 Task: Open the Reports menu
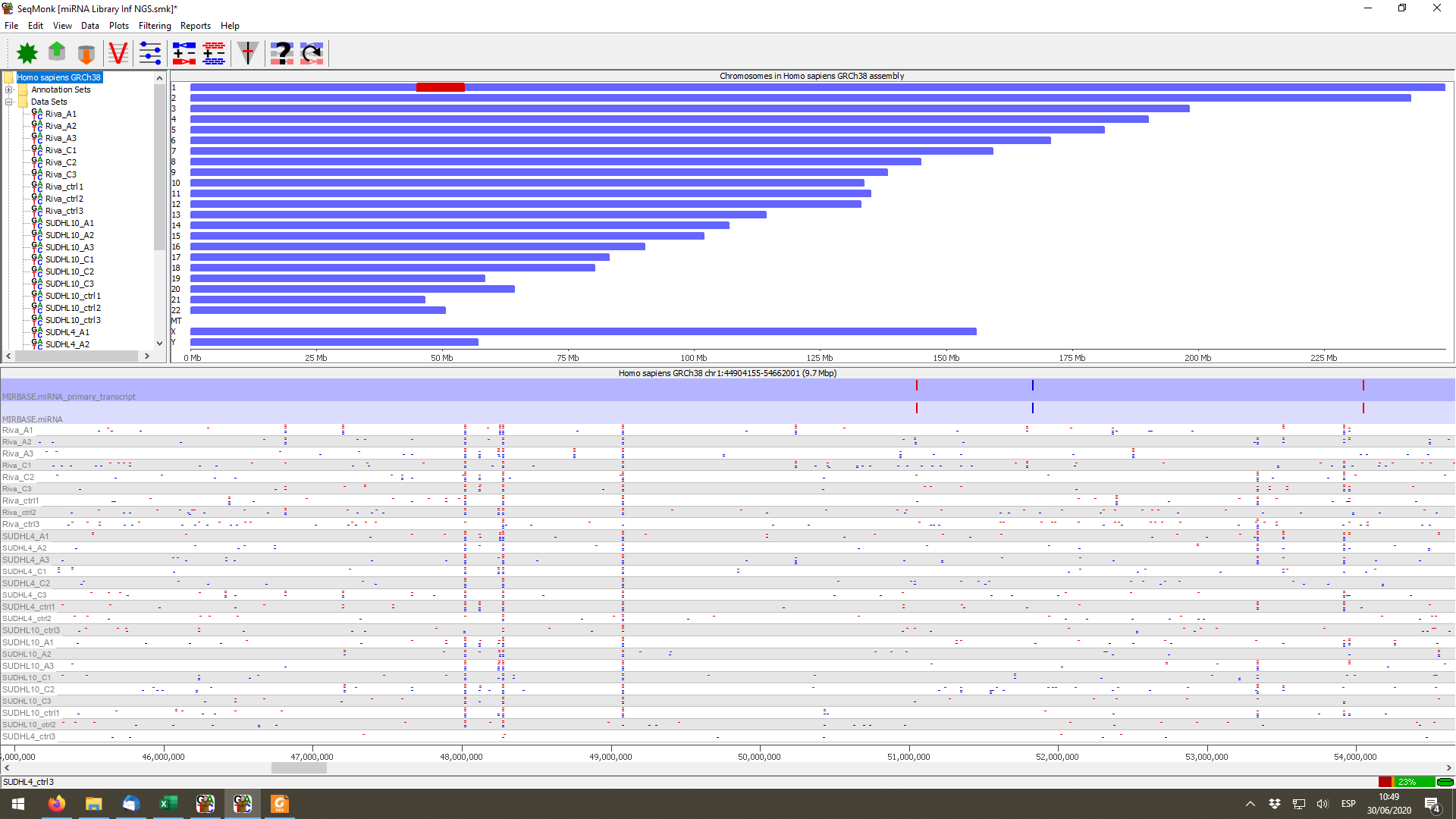(x=196, y=26)
